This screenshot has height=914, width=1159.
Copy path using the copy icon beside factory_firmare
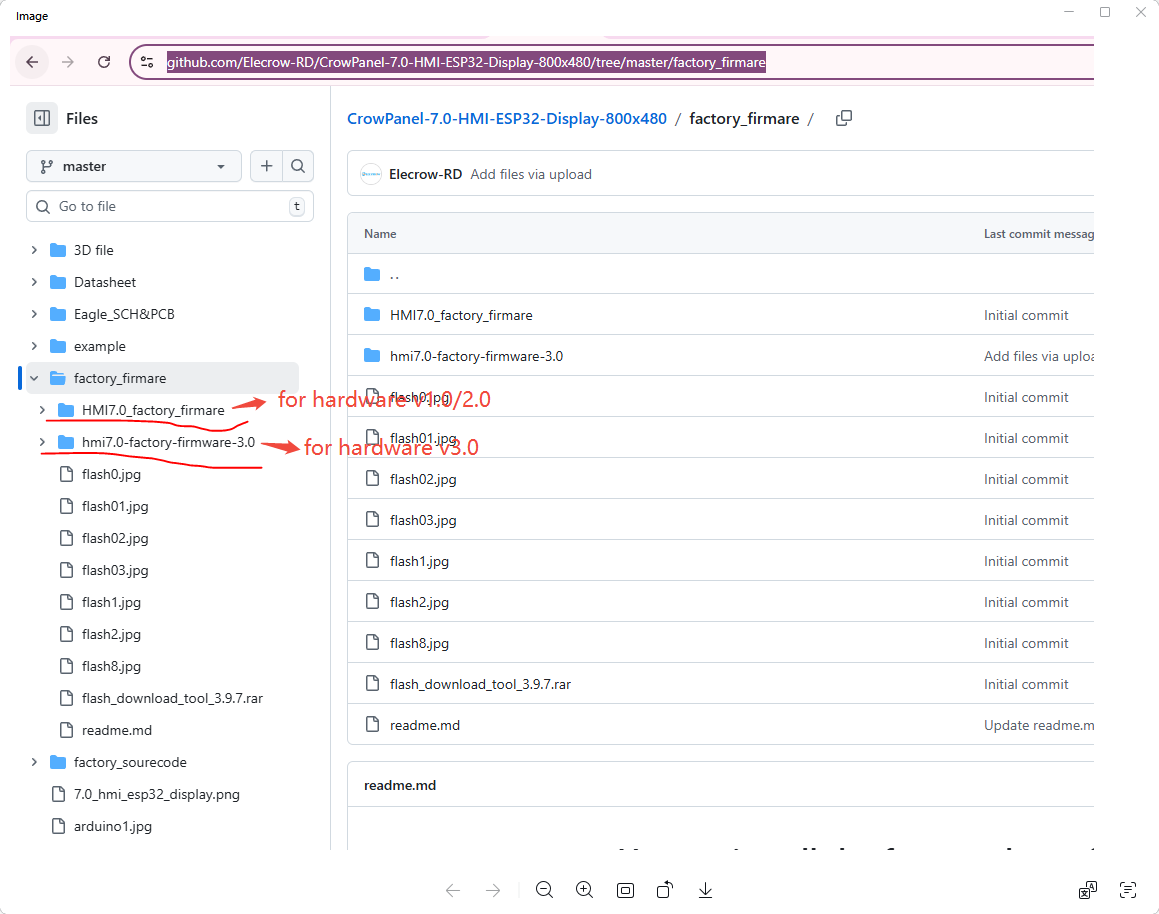[843, 118]
